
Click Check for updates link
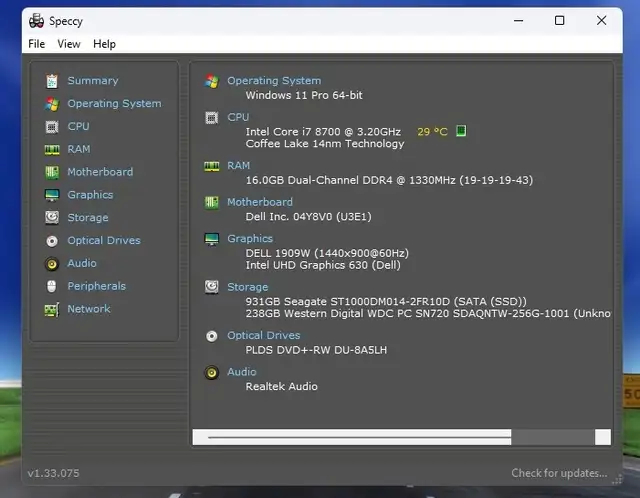559,473
